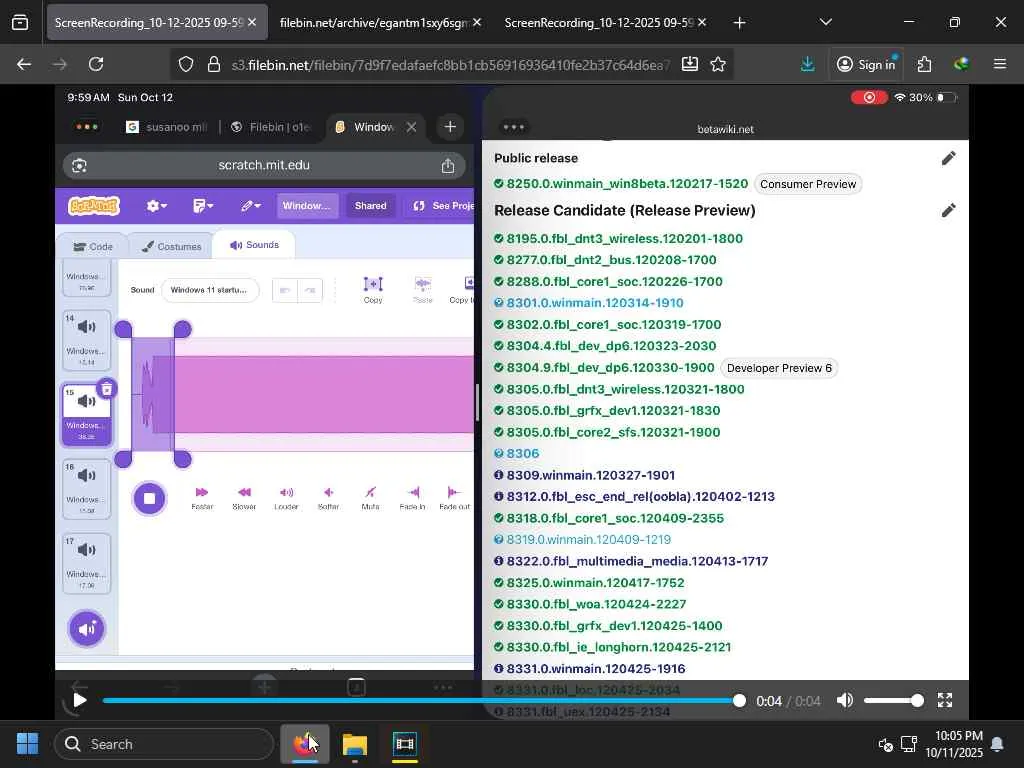Click the video progress seek bar
Screen dimensions: 1024x768
click(421, 701)
